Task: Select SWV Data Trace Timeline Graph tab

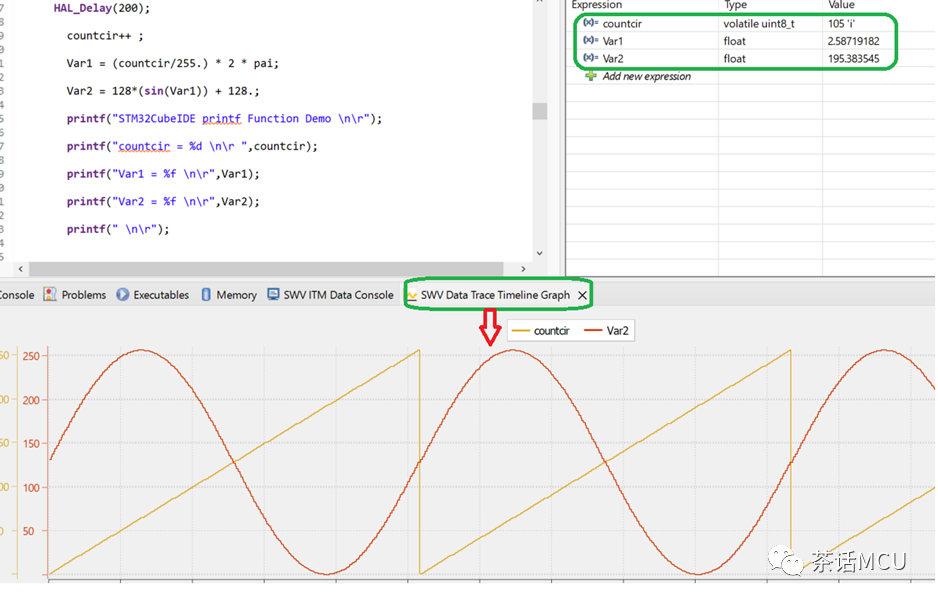Action: pyautogui.click(x=495, y=295)
